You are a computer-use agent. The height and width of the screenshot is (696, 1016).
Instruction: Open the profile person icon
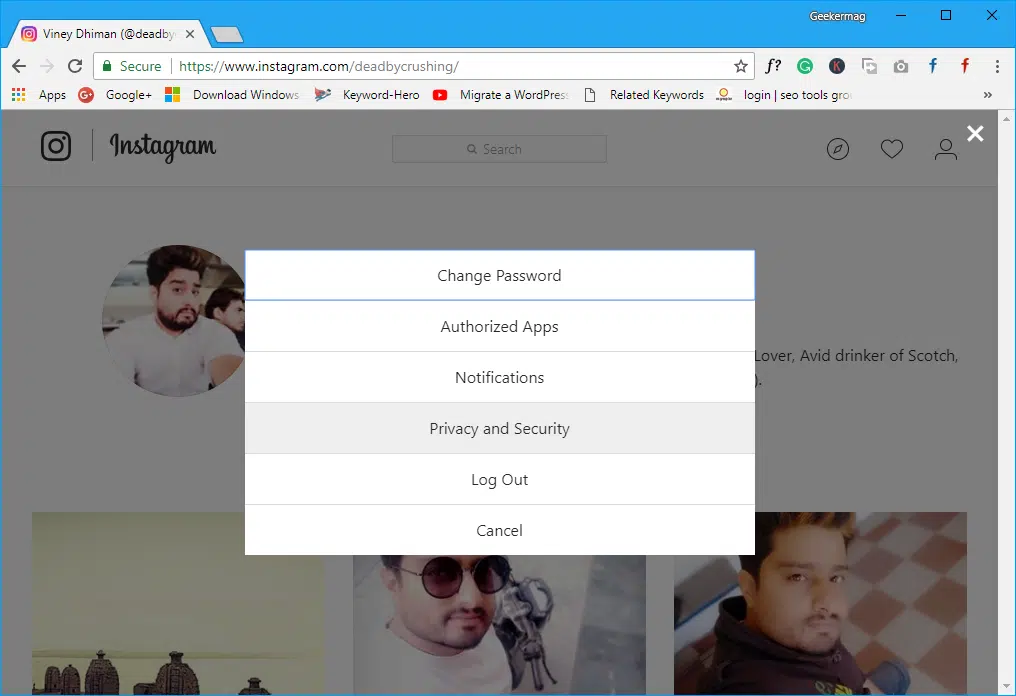tap(945, 148)
